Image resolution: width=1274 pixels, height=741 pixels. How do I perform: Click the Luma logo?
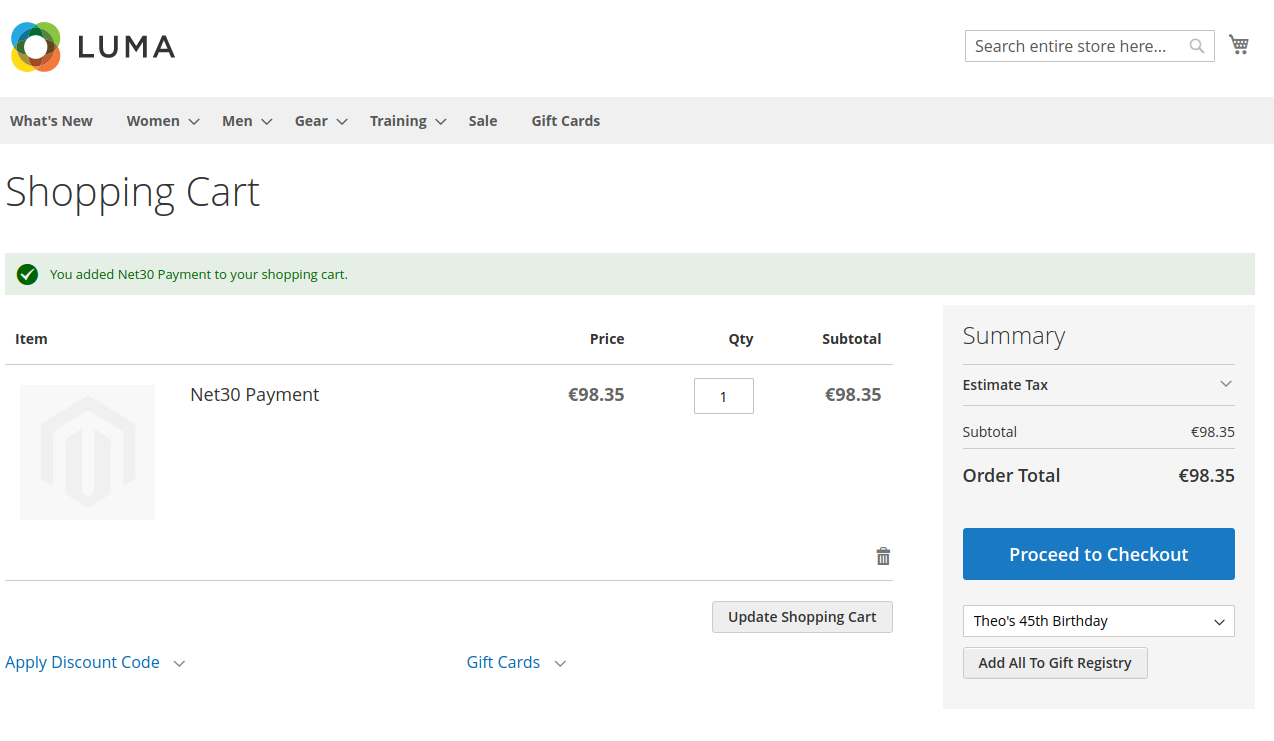point(93,46)
